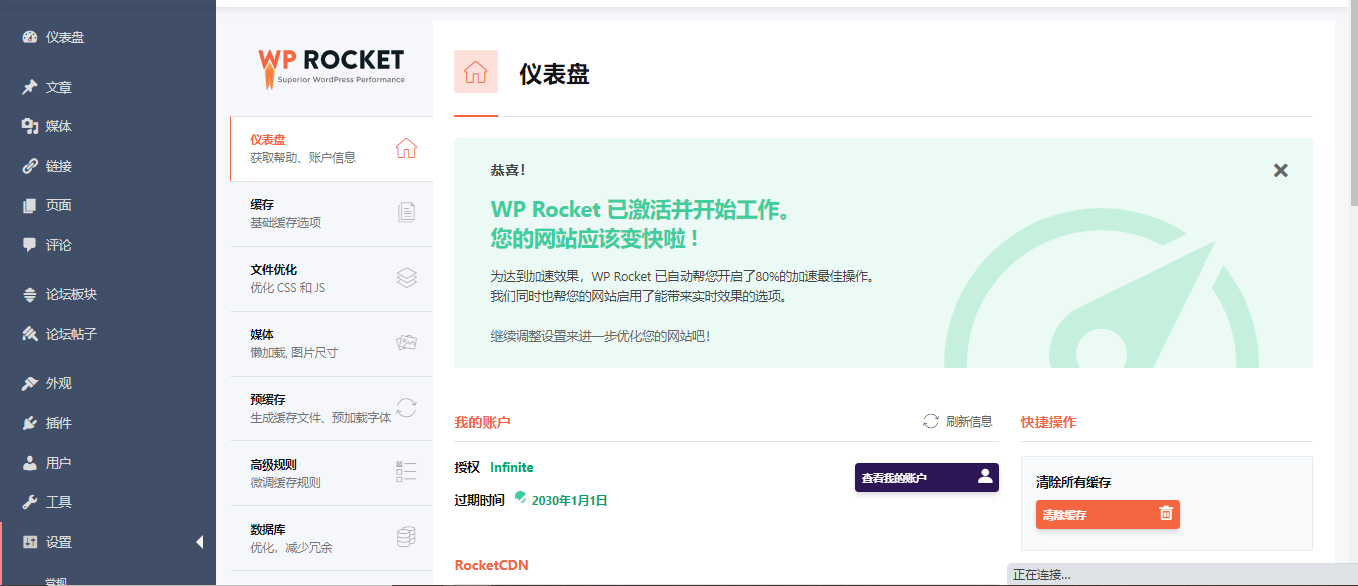Image resolution: width=1358 pixels, height=586 pixels.
Task: Select the 数据库 tab
Action: click(x=332, y=538)
